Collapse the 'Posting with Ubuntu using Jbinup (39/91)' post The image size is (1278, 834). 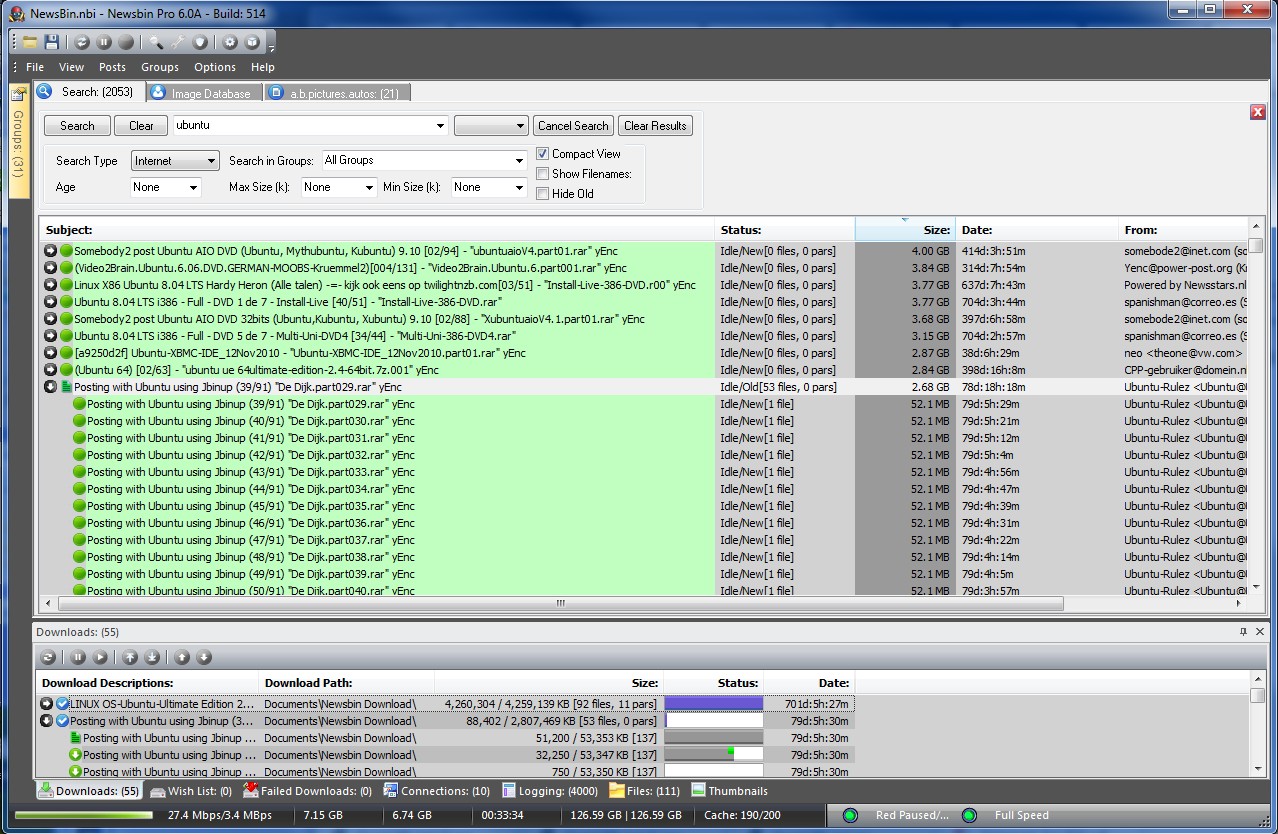[50, 387]
